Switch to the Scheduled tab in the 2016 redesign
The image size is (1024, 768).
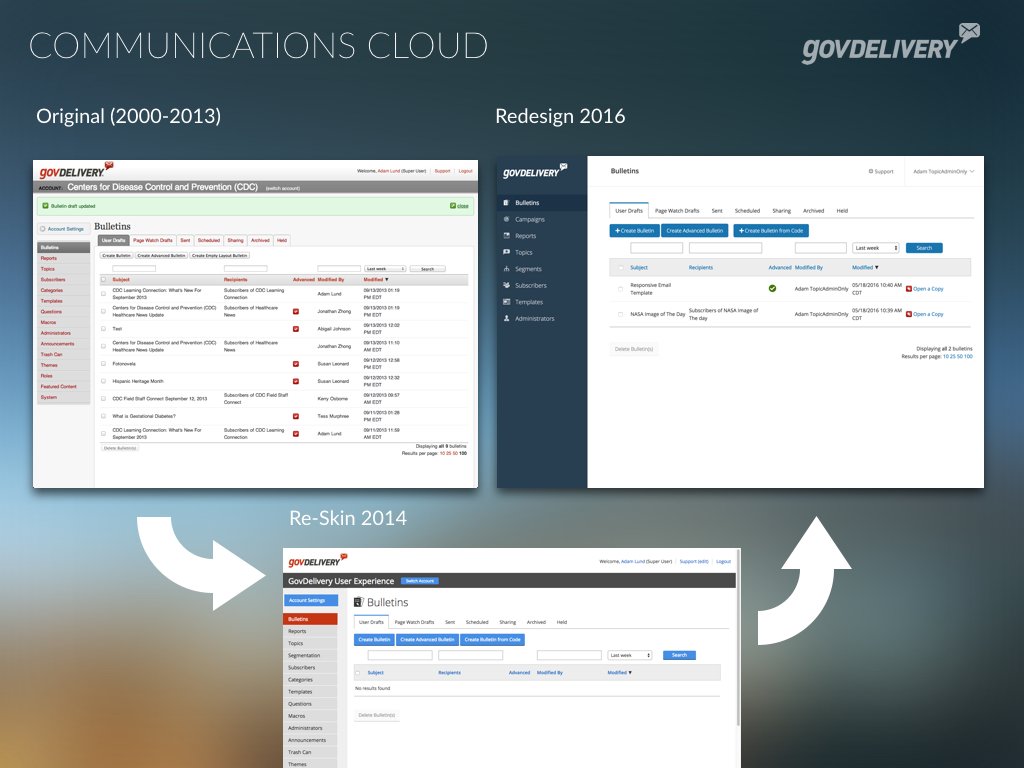coord(747,211)
